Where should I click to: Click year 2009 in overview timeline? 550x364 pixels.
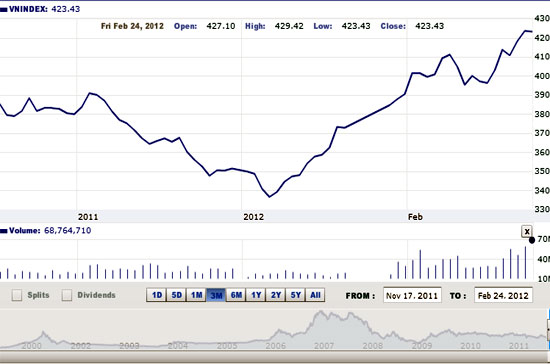[422, 346]
